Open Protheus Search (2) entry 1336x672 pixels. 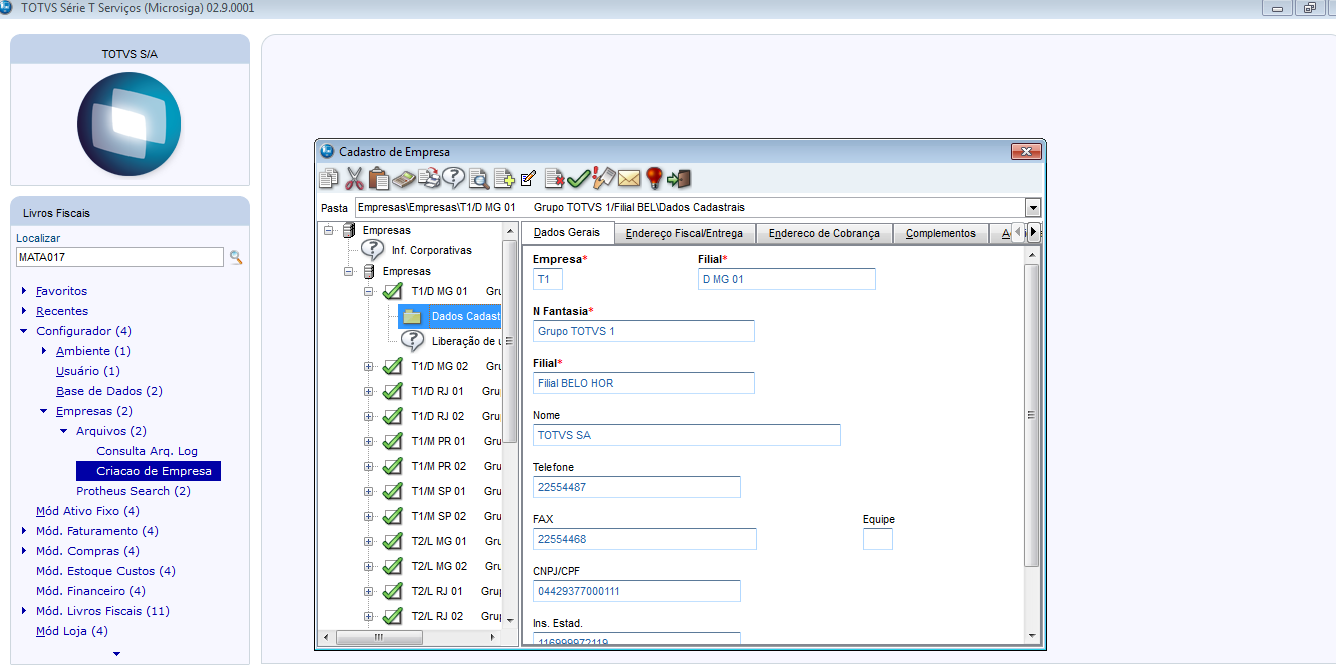click(x=133, y=491)
